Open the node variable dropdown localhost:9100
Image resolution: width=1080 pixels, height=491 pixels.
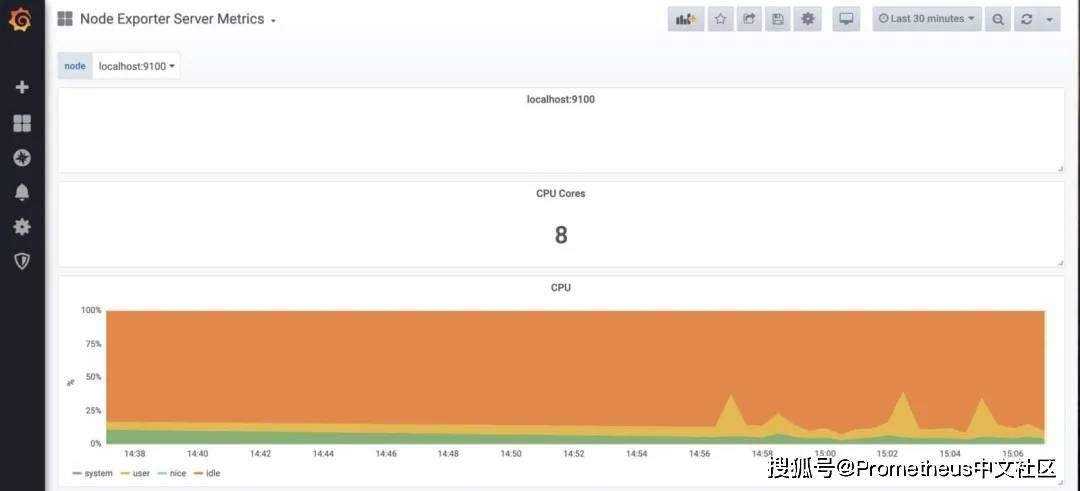136,66
